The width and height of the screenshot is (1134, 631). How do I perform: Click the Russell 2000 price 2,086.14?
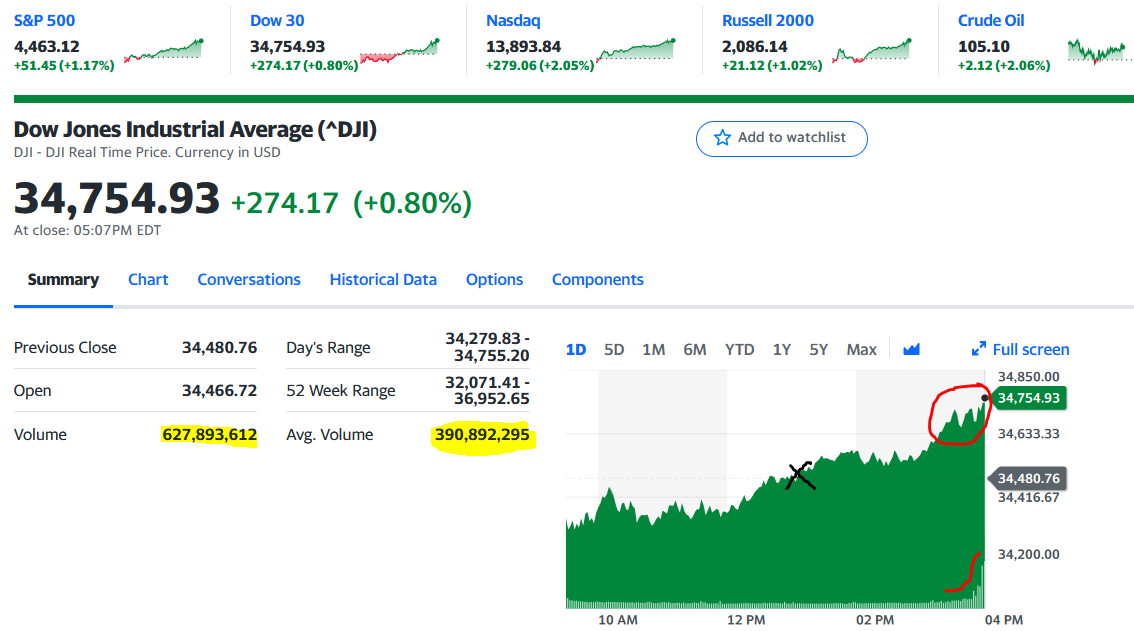pos(754,47)
